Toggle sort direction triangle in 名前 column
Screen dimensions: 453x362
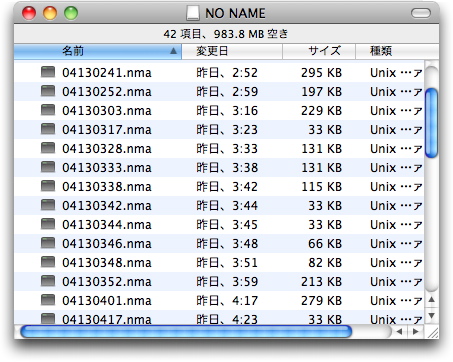173,51
